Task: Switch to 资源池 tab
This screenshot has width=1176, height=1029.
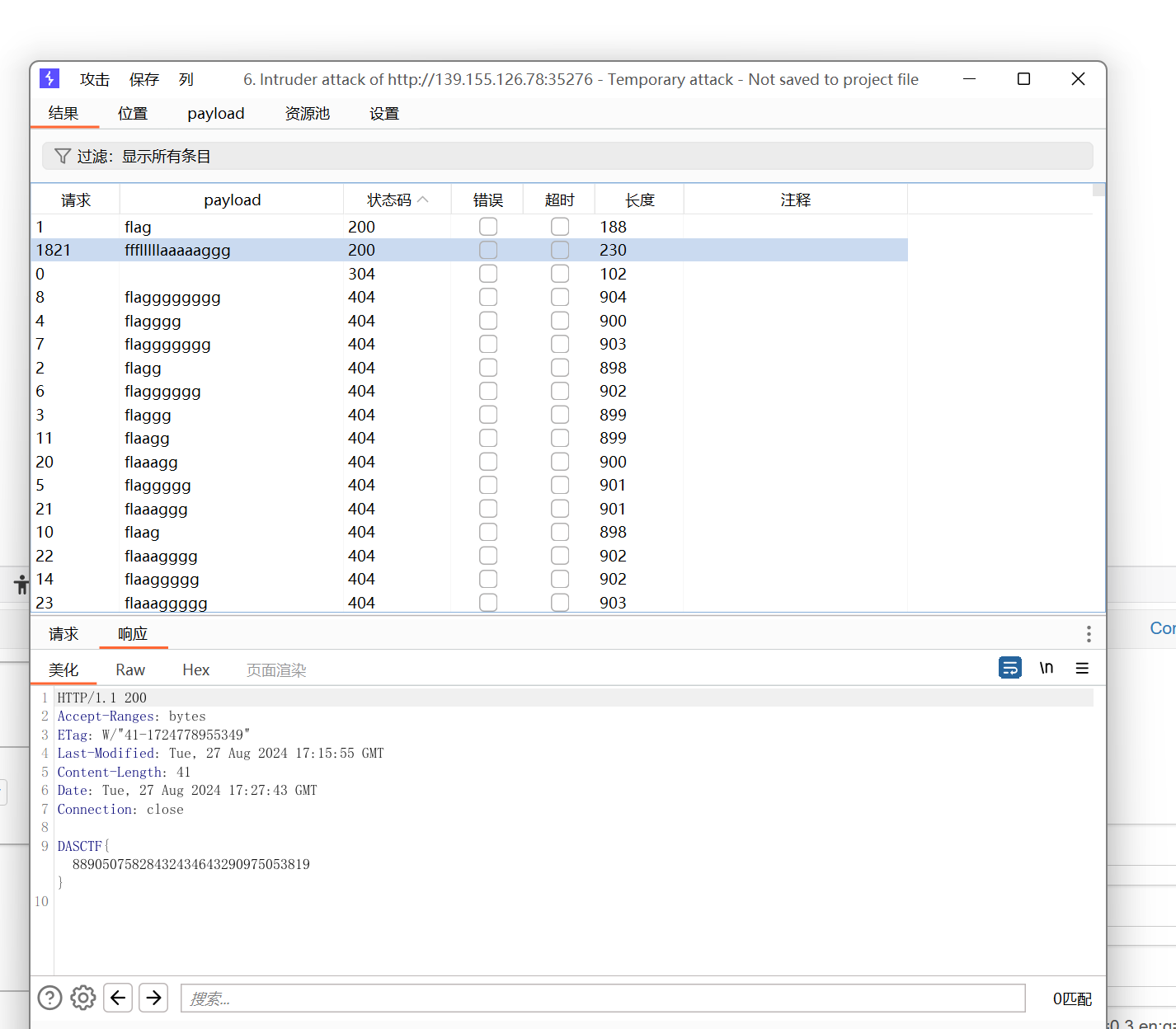Action: pos(308,113)
